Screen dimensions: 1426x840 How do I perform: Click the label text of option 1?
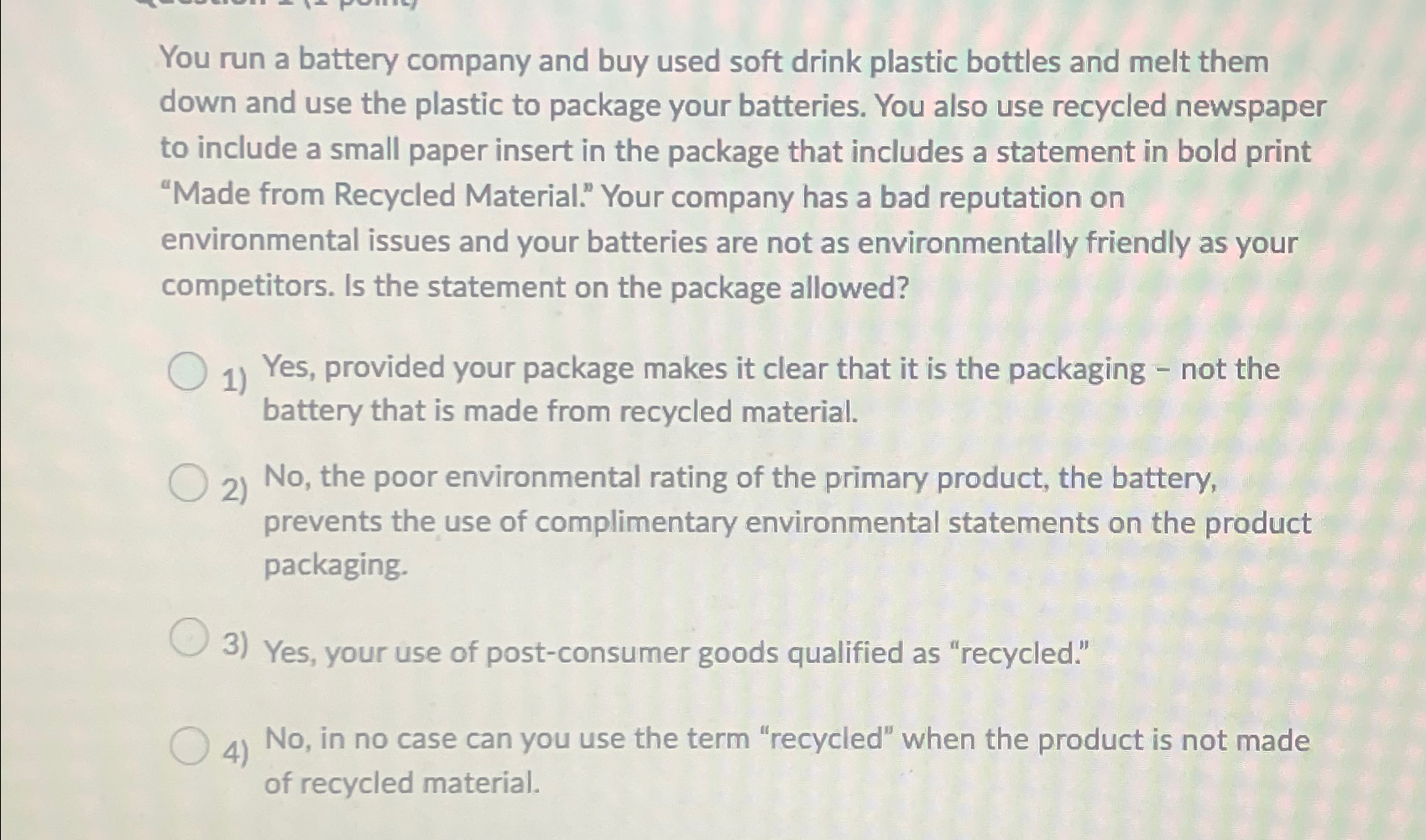point(755,389)
